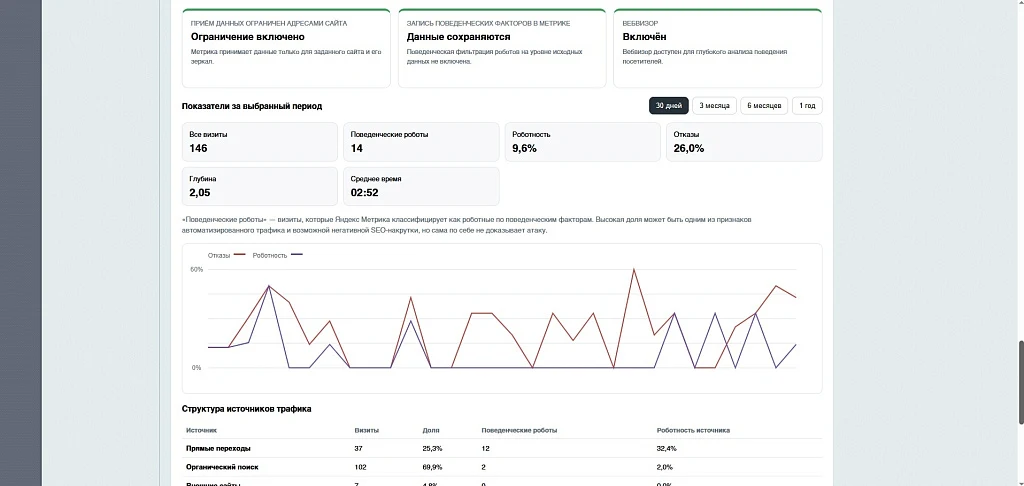Click the 37 visits cell
Screen dimensions: 1024x486
point(359,449)
